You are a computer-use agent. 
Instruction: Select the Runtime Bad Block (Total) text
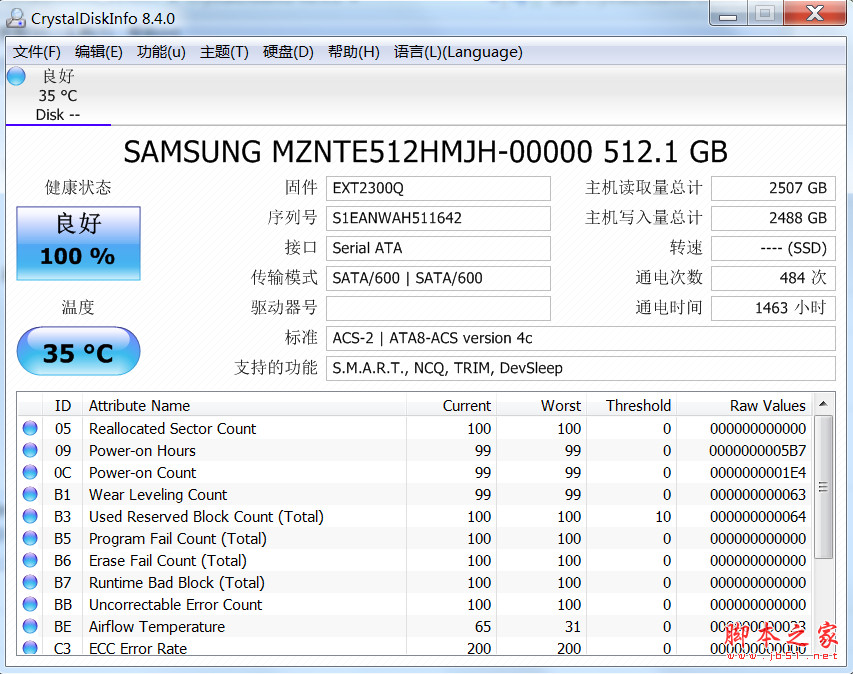pyautogui.click(x=177, y=583)
